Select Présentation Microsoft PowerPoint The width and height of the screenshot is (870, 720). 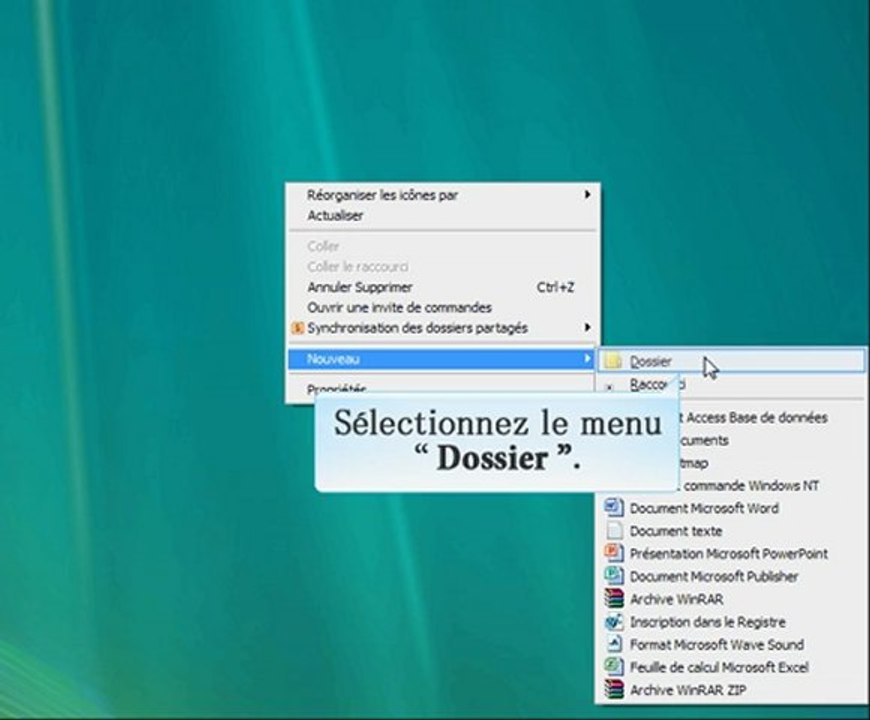[x=731, y=554]
